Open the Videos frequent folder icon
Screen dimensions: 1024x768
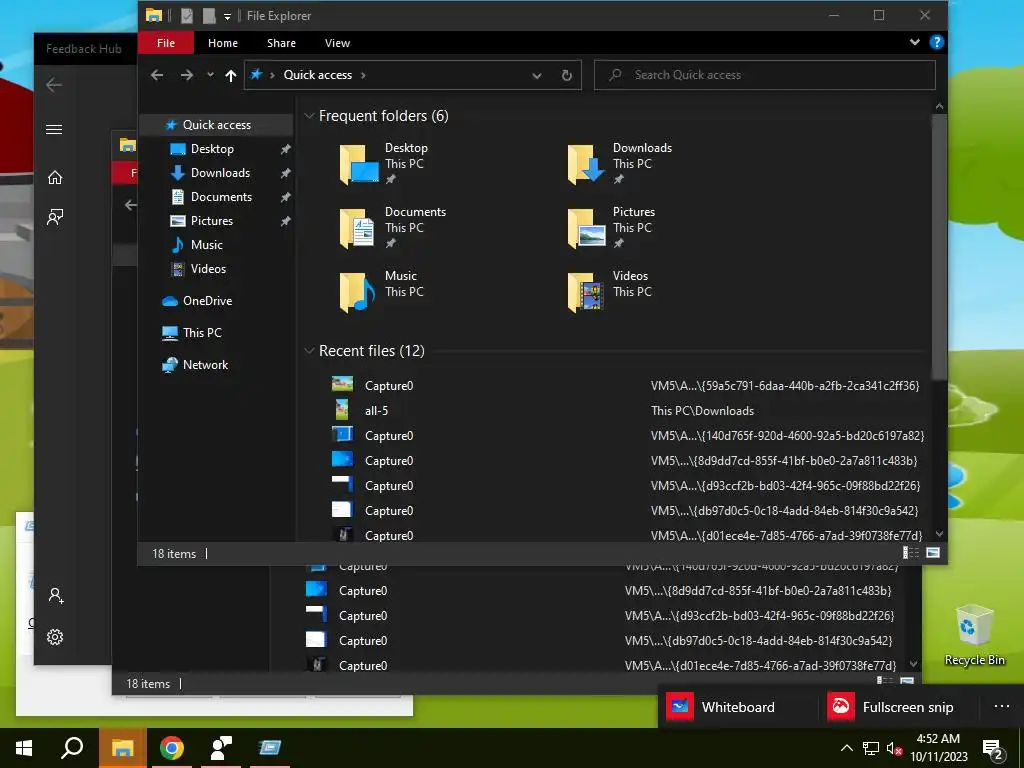[x=586, y=292]
